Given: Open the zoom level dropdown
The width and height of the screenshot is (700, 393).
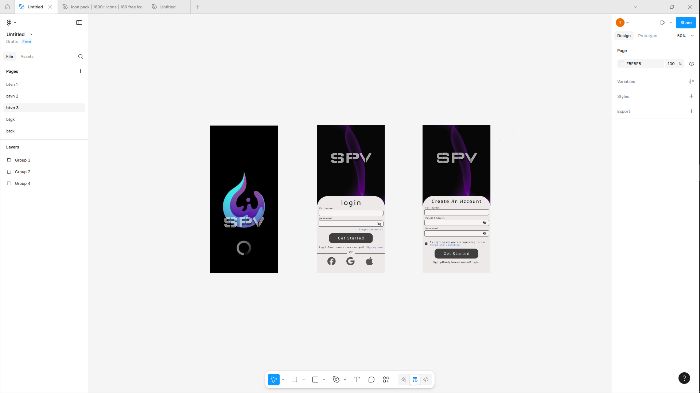Looking at the screenshot, I should click(x=686, y=36).
